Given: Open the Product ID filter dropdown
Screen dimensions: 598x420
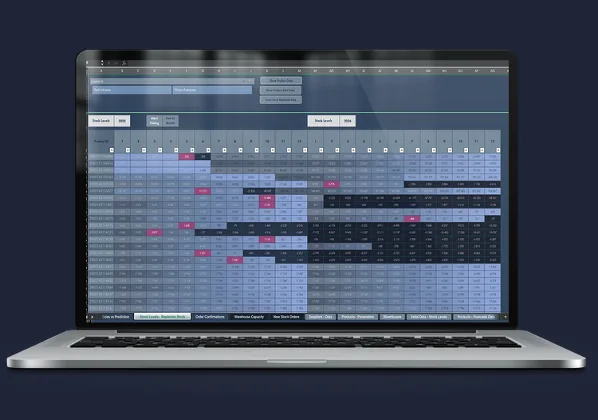Looking at the screenshot, I should coord(112,150).
